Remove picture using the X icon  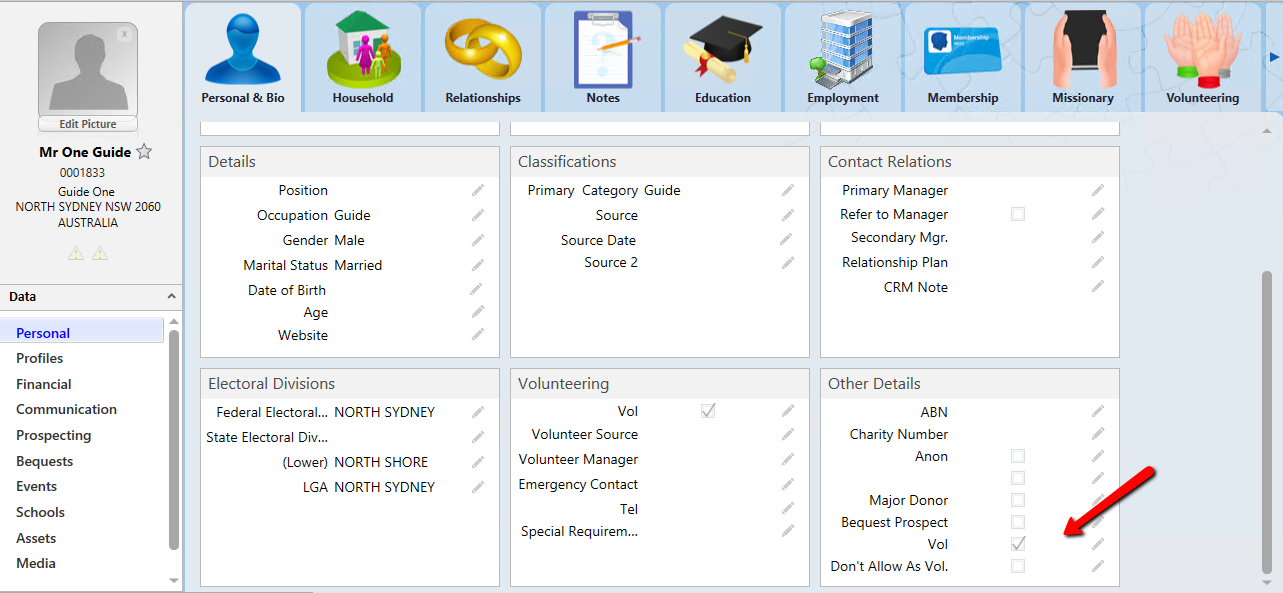(x=124, y=34)
